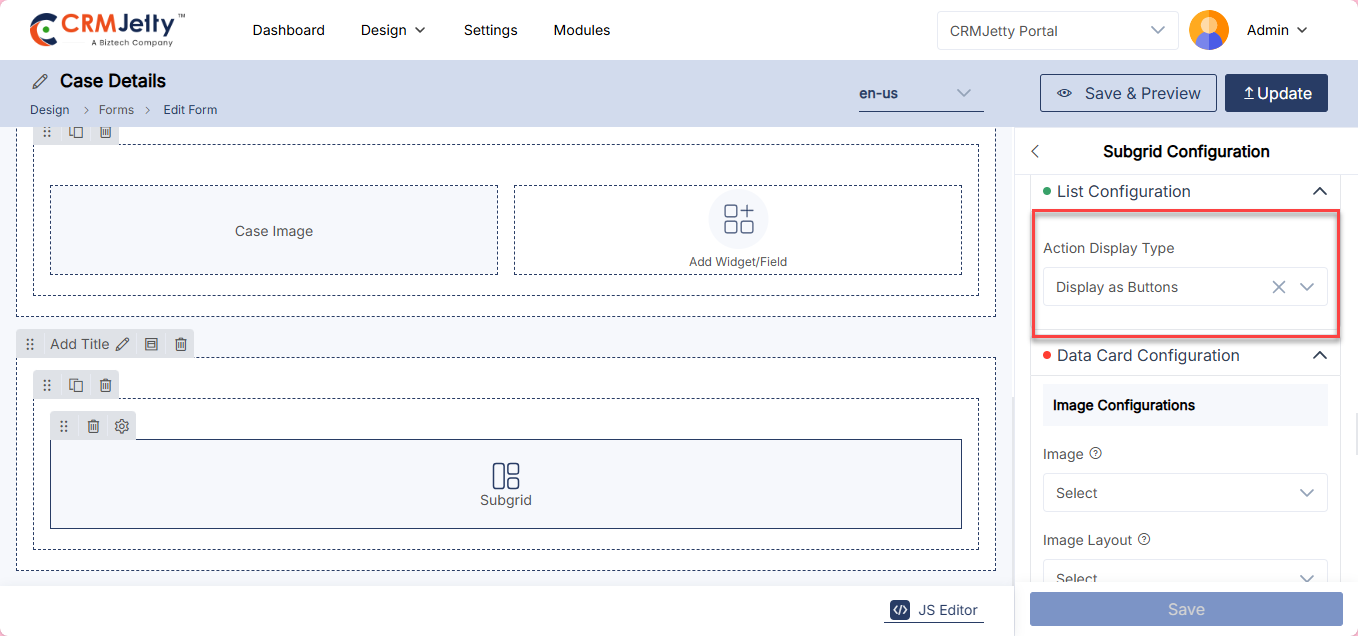Viewport: 1358px width, 636px height.
Task: Delete the Subgrid widget via trash icon
Action: coord(93,426)
